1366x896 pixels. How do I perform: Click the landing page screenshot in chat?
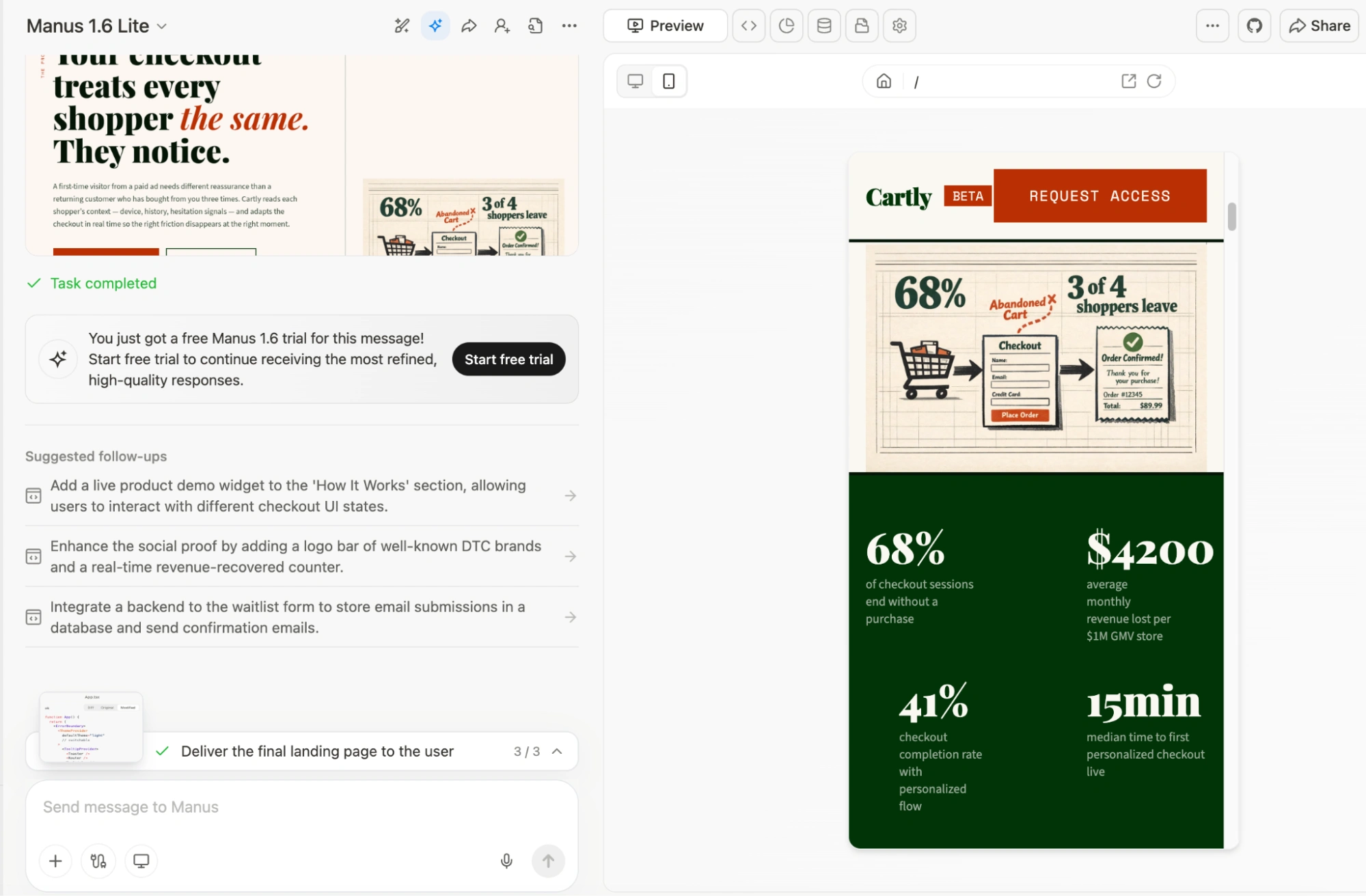[301, 156]
